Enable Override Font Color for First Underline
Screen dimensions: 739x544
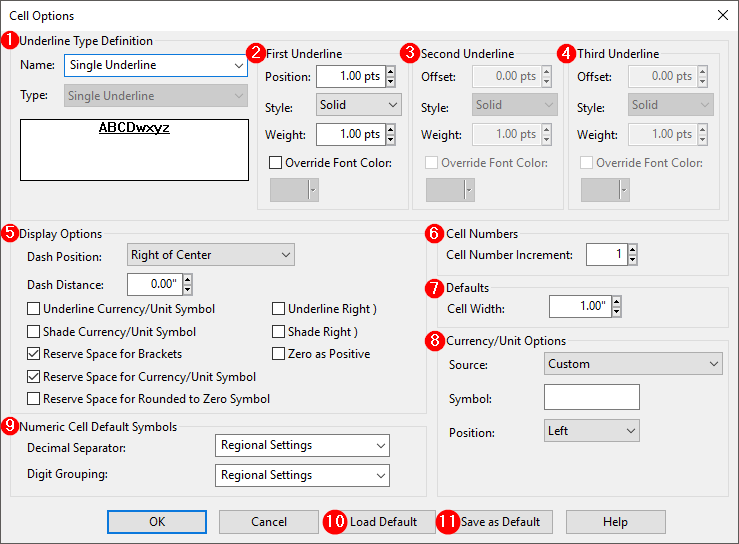(276, 163)
